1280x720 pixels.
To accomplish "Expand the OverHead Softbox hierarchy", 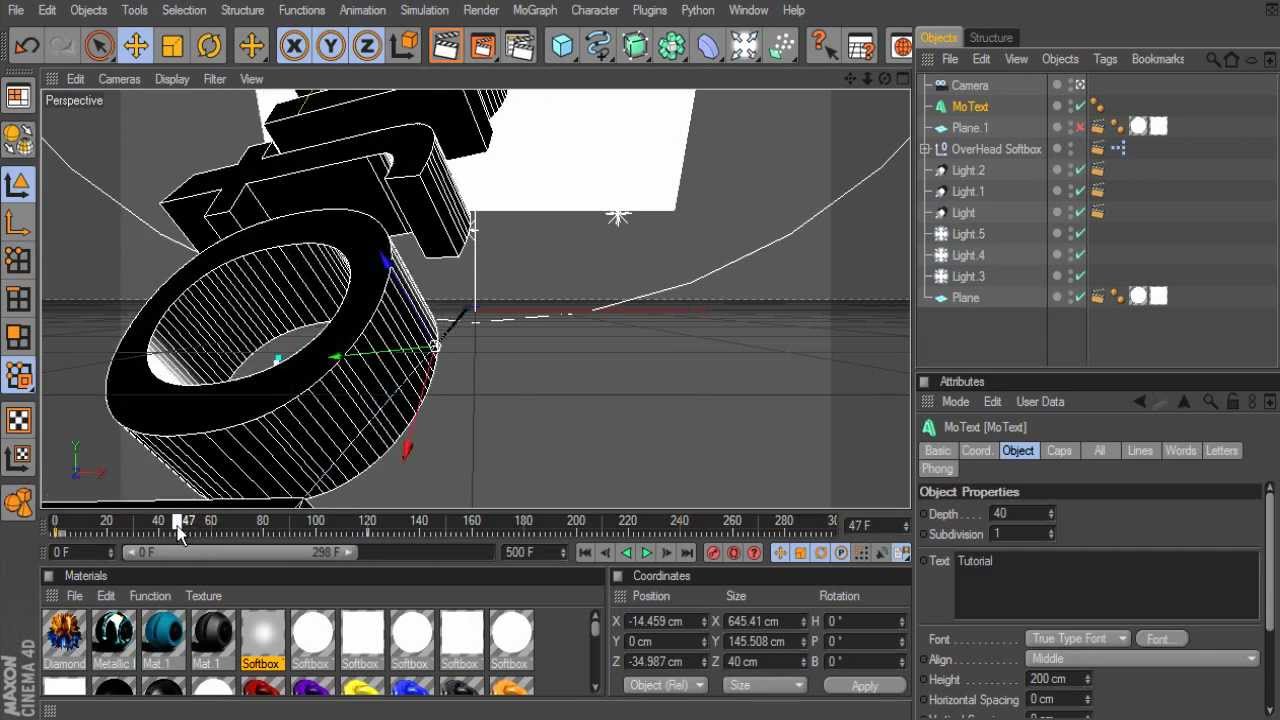I will pyautogui.click(x=925, y=149).
